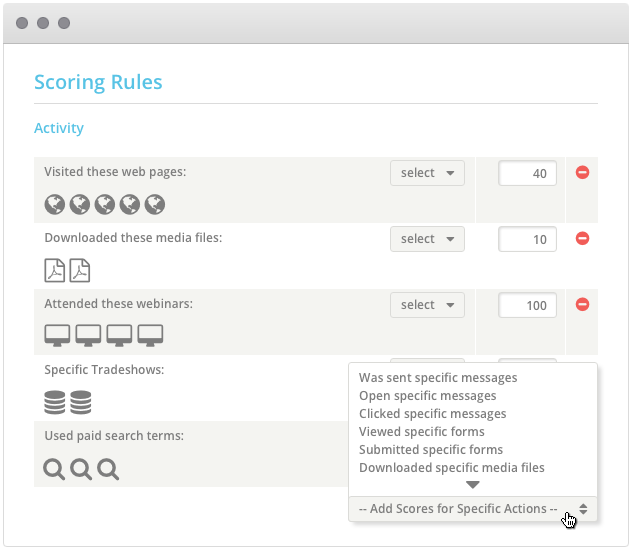Open the first PDF media file icon
This screenshot has height=550, width=632.
54,270
